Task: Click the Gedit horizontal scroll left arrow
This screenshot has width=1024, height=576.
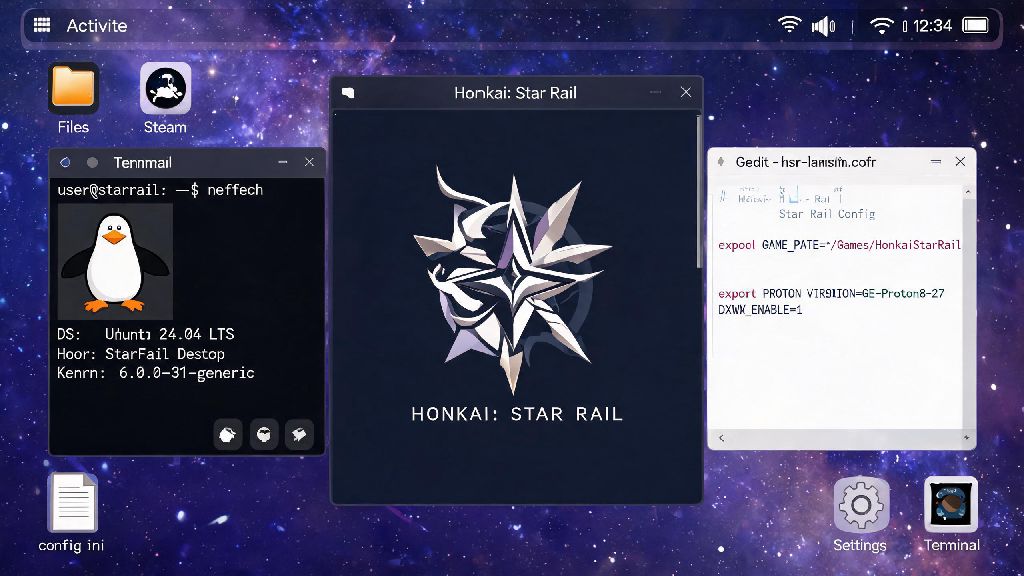Action: click(722, 438)
